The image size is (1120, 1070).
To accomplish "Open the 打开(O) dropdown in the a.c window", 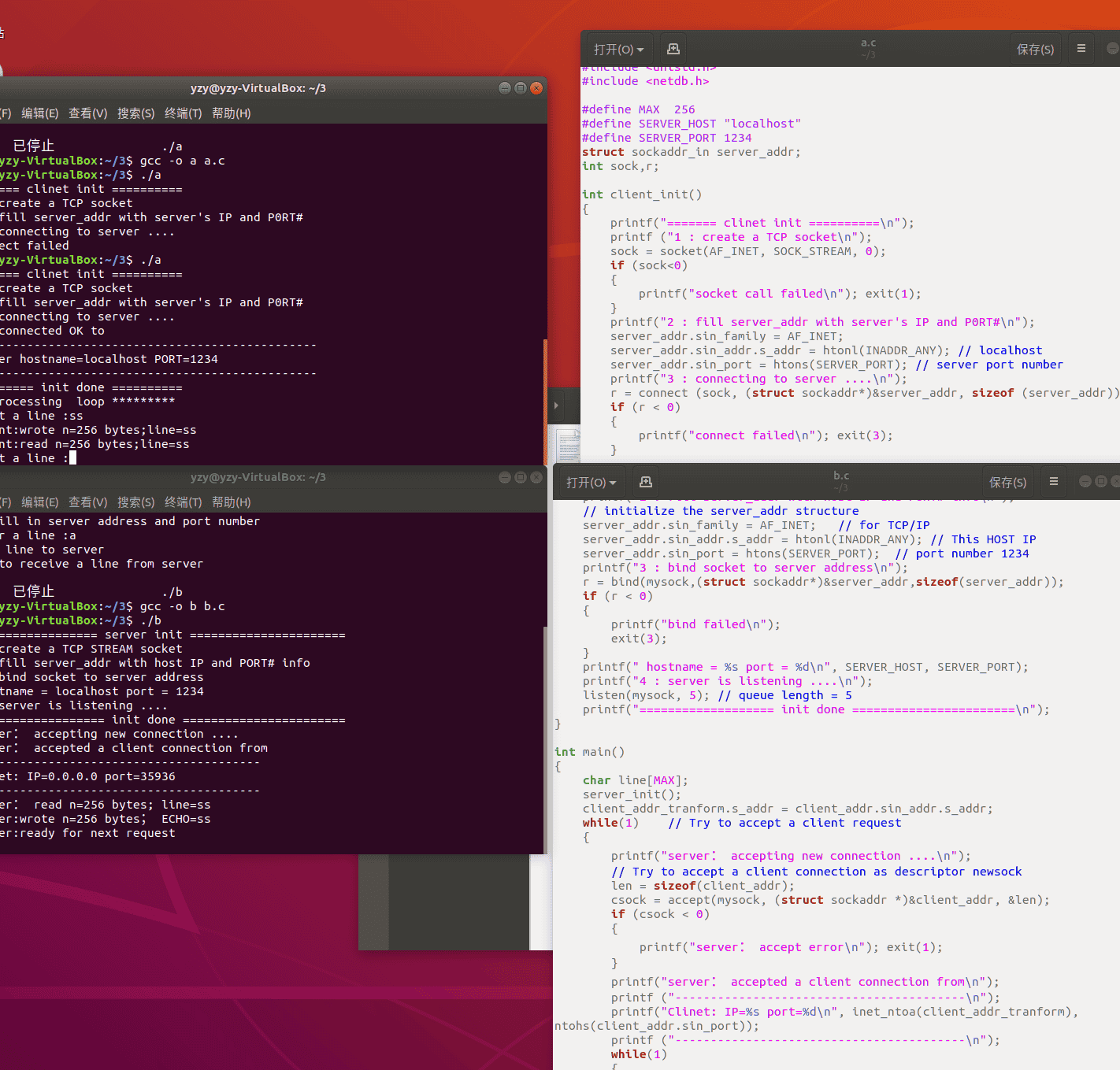I will tap(618, 48).
